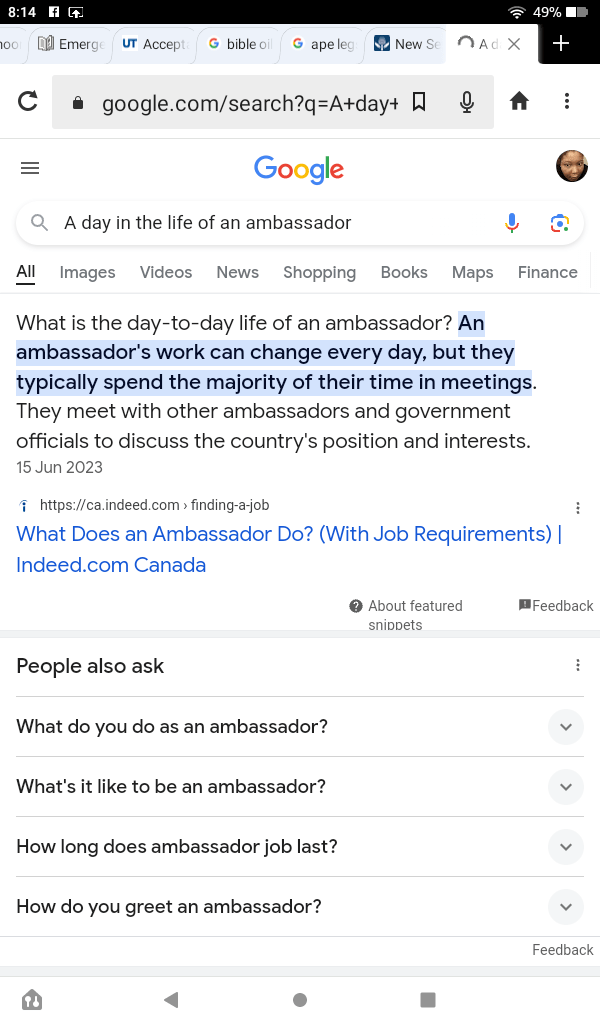
Task: Expand "How do you greet an ambassador?"
Action: pos(565,907)
